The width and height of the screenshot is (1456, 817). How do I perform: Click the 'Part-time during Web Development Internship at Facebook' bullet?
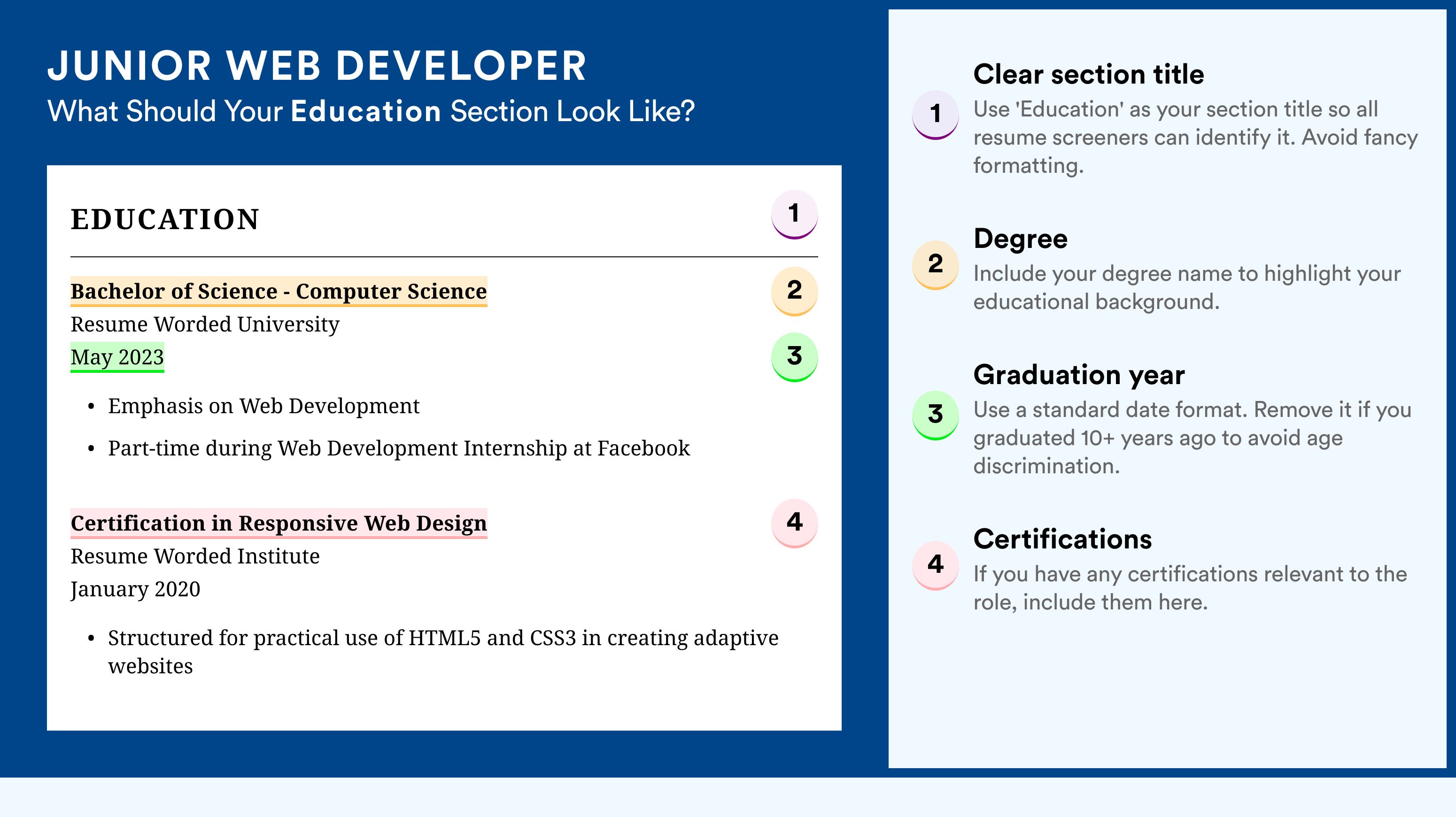point(398,448)
